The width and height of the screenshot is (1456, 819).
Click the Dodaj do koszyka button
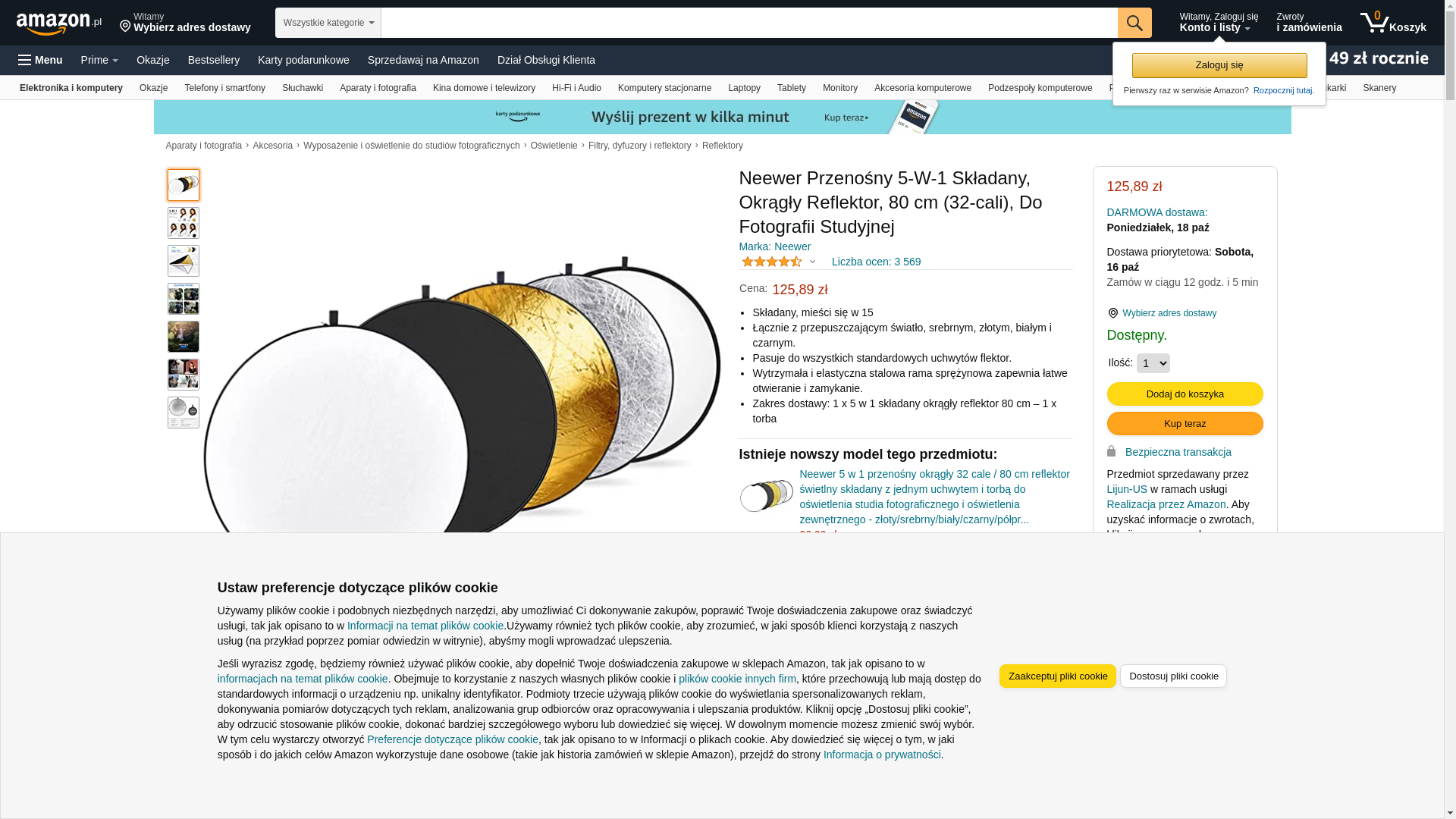[x=1185, y=394]
